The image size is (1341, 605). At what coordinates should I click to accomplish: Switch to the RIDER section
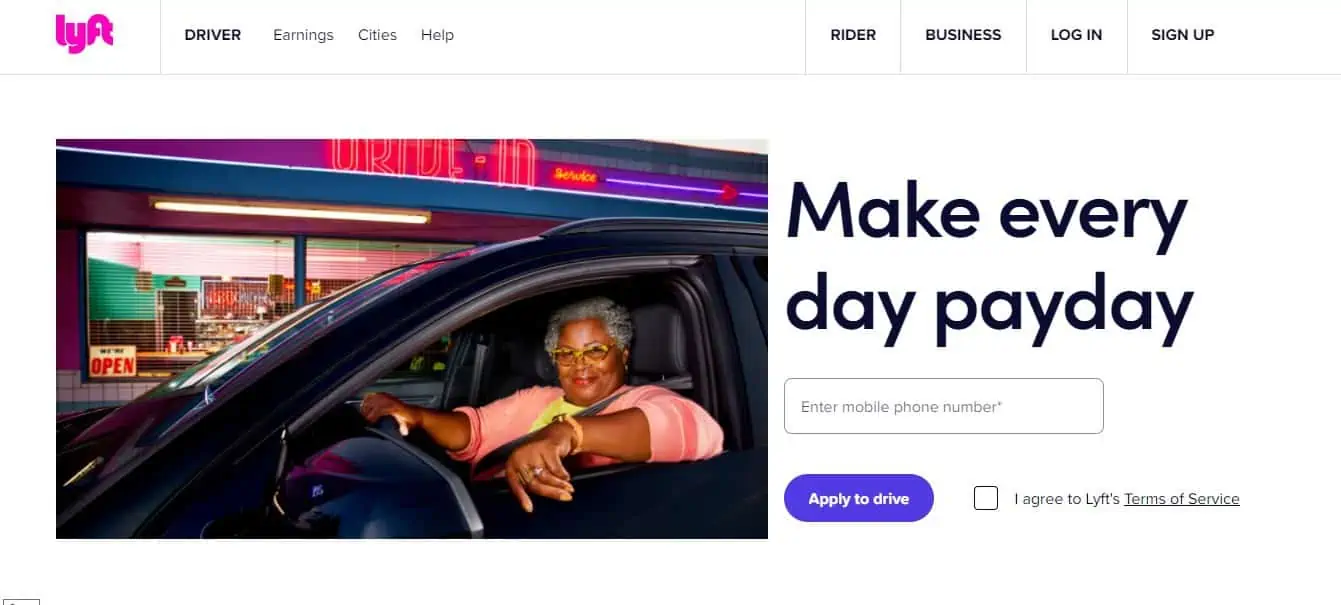tap(853, 35)
